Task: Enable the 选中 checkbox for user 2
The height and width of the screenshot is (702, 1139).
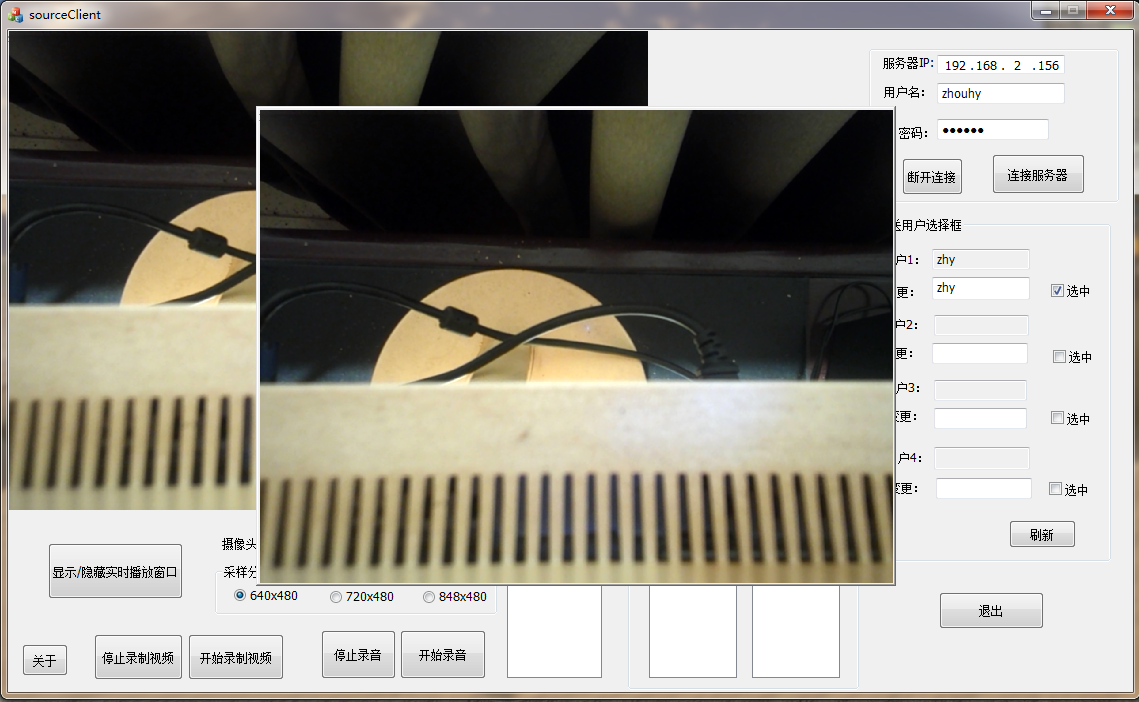Action: tap(1059, 357)
